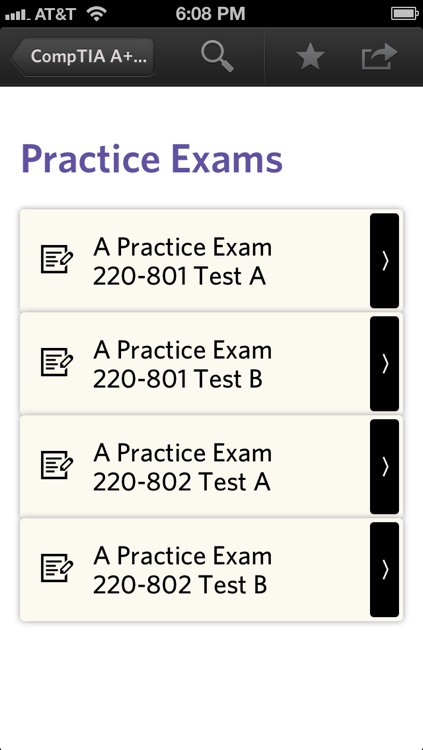Tap notepad icon for 220-801 Test B
423x750 pixels.
click(56, 363)
